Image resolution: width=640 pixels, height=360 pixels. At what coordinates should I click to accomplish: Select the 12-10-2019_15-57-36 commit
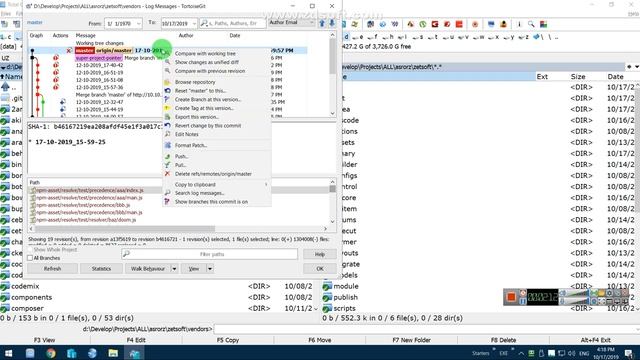tap(100, 87)
